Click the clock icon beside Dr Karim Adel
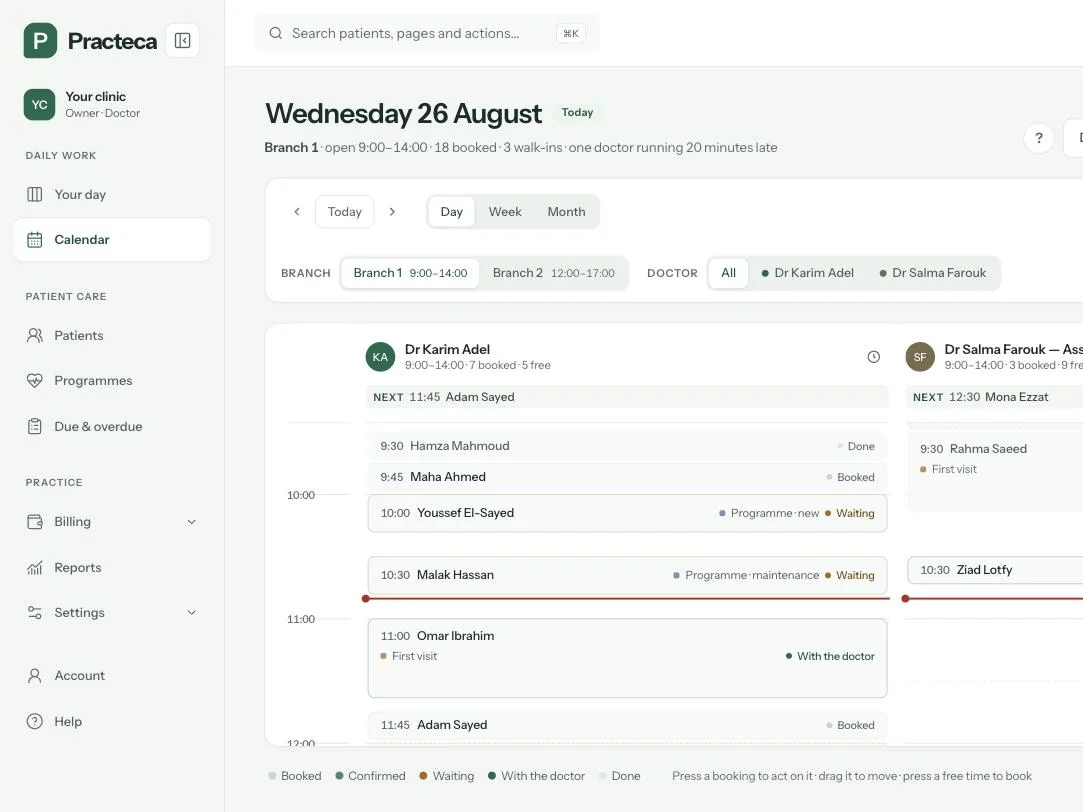The height and width of the screenshot is (812, 1083). (874, 357)
